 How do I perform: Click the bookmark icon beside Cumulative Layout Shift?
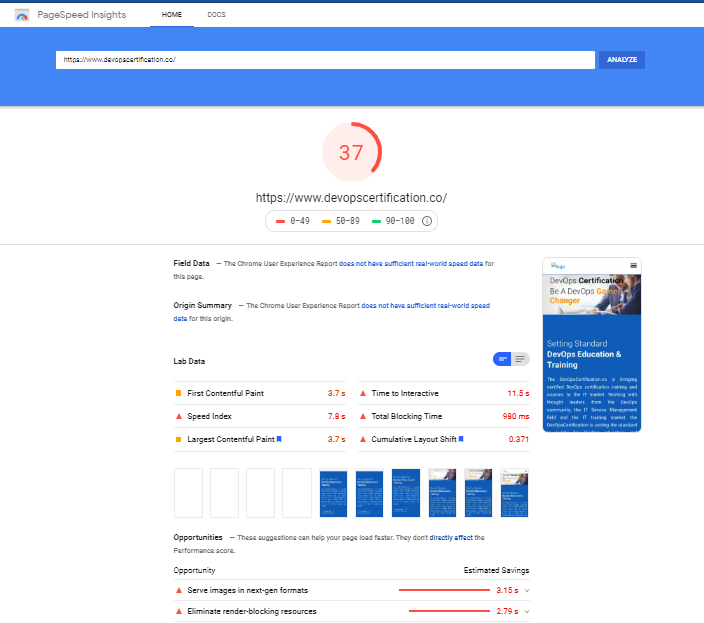click(461, 439)
